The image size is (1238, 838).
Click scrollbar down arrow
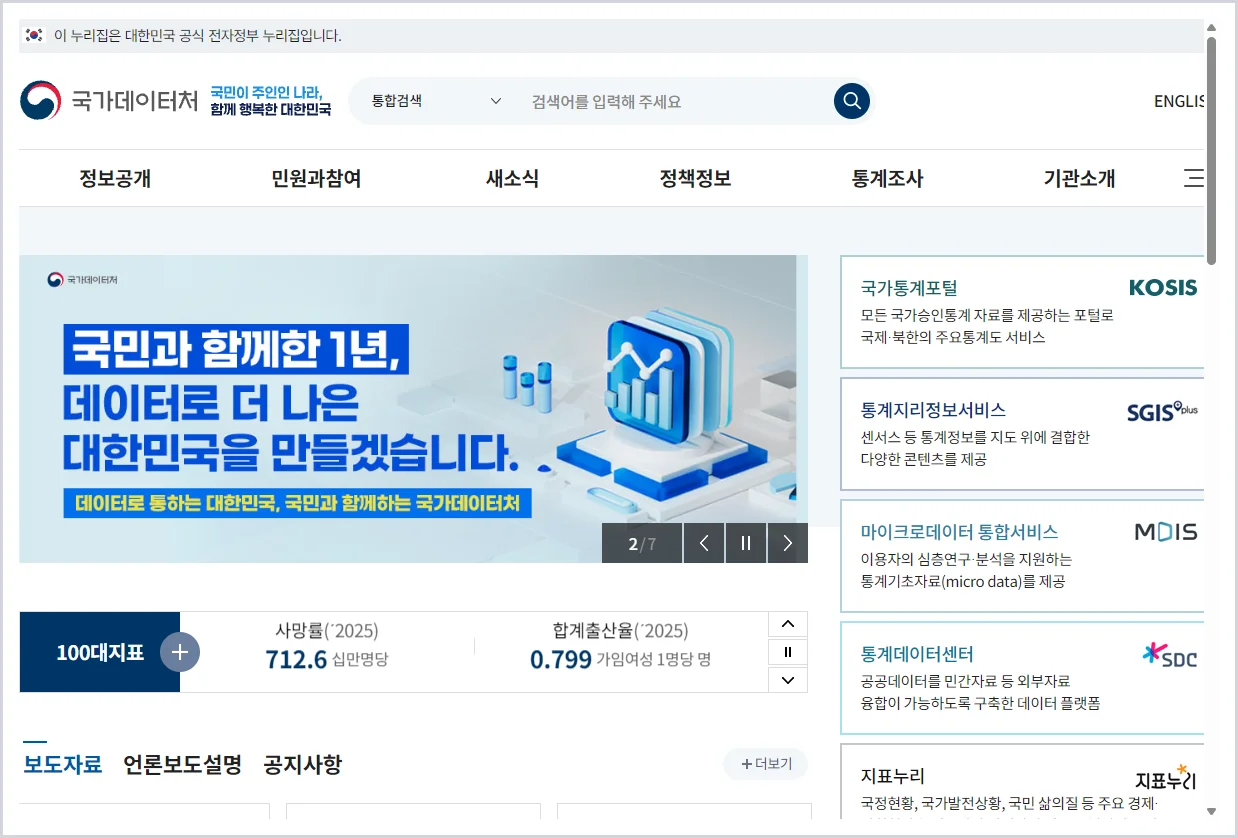click(x=1211, y=811)
